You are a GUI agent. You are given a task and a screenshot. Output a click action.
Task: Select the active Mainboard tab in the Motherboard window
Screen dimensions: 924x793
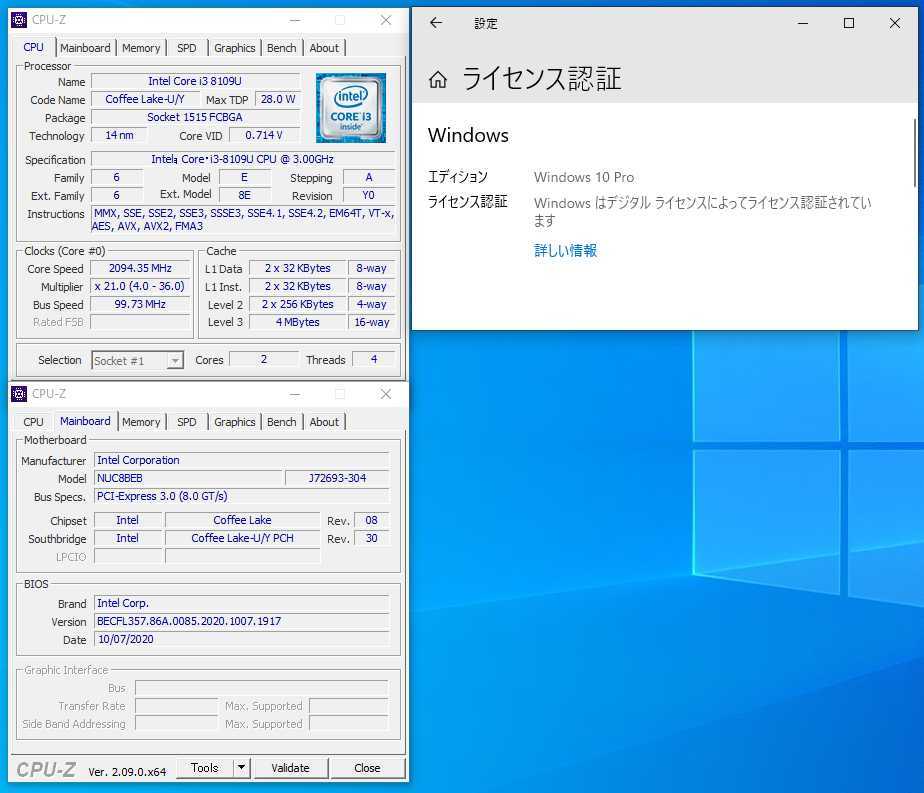coord(85,421)
